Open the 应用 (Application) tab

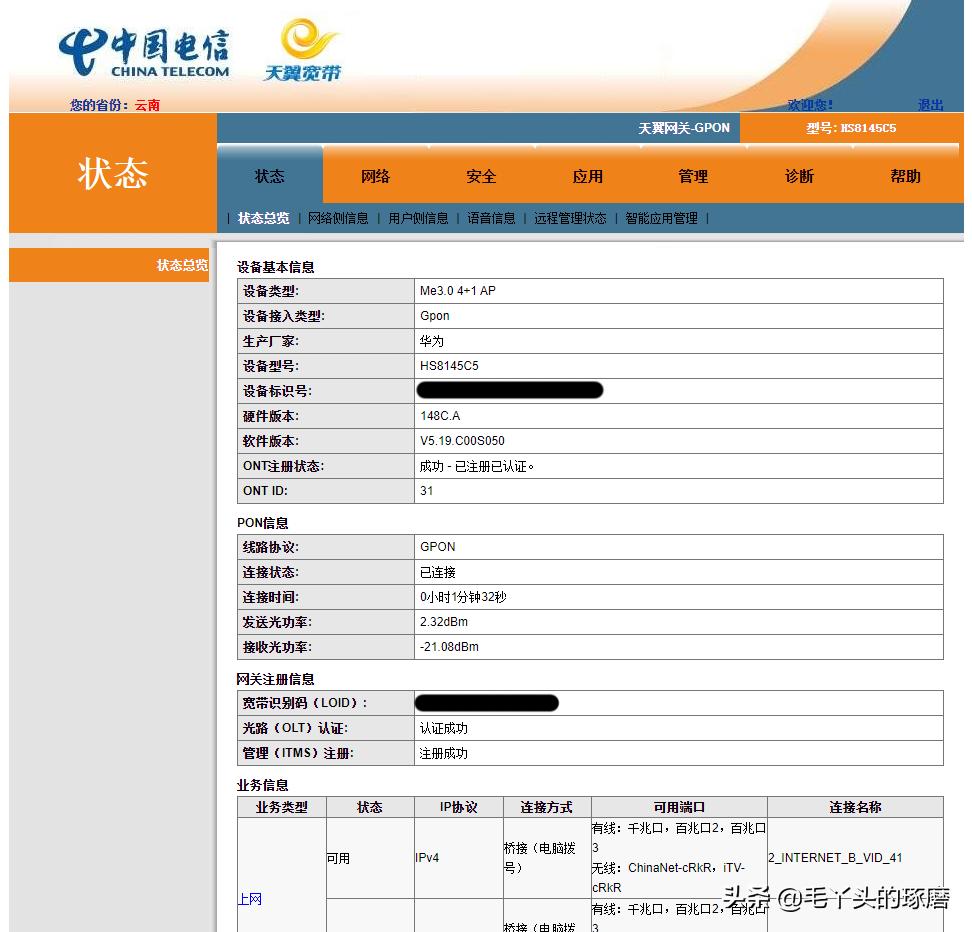point(587,176)
